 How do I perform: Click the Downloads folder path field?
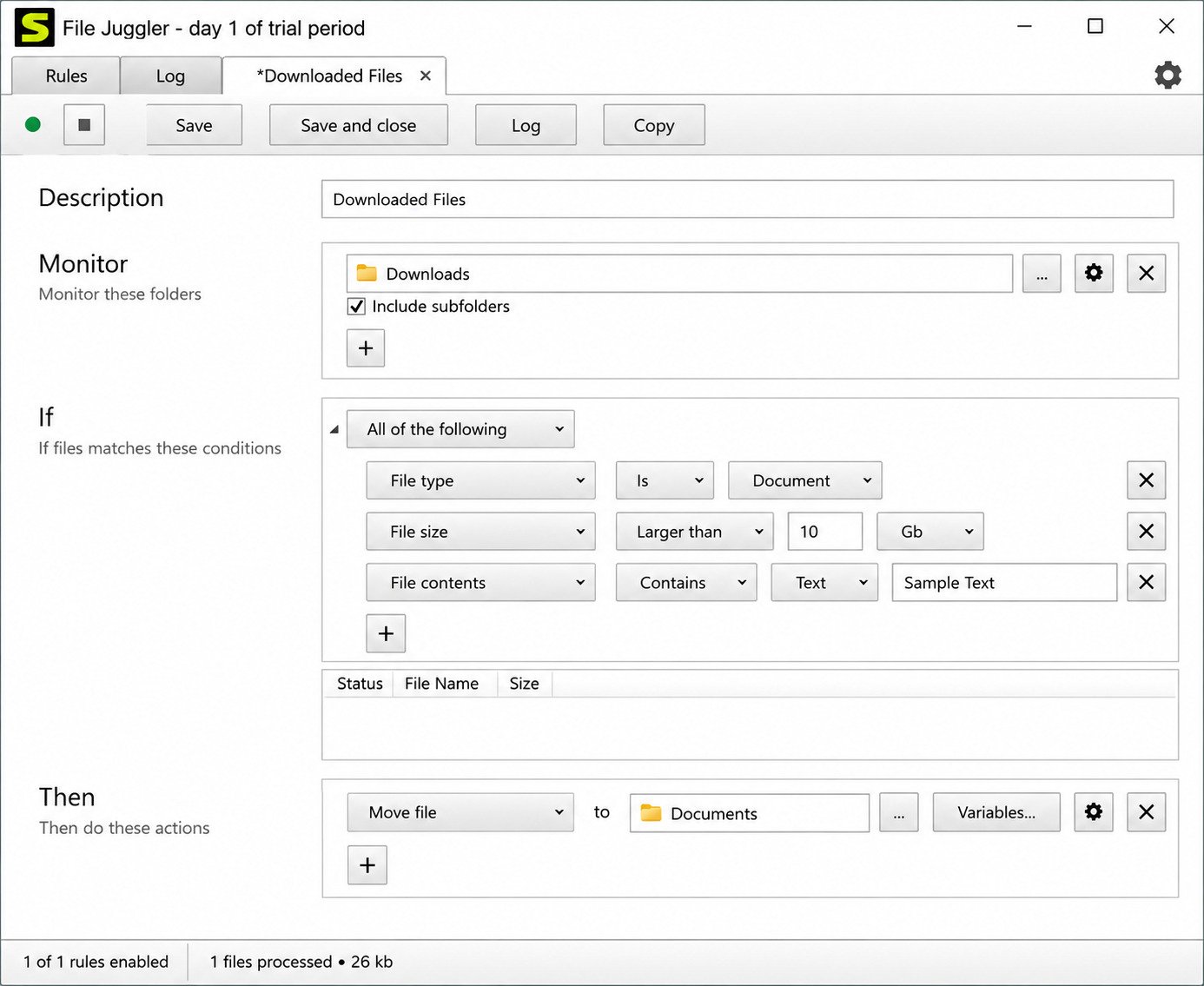click(679, 274)
